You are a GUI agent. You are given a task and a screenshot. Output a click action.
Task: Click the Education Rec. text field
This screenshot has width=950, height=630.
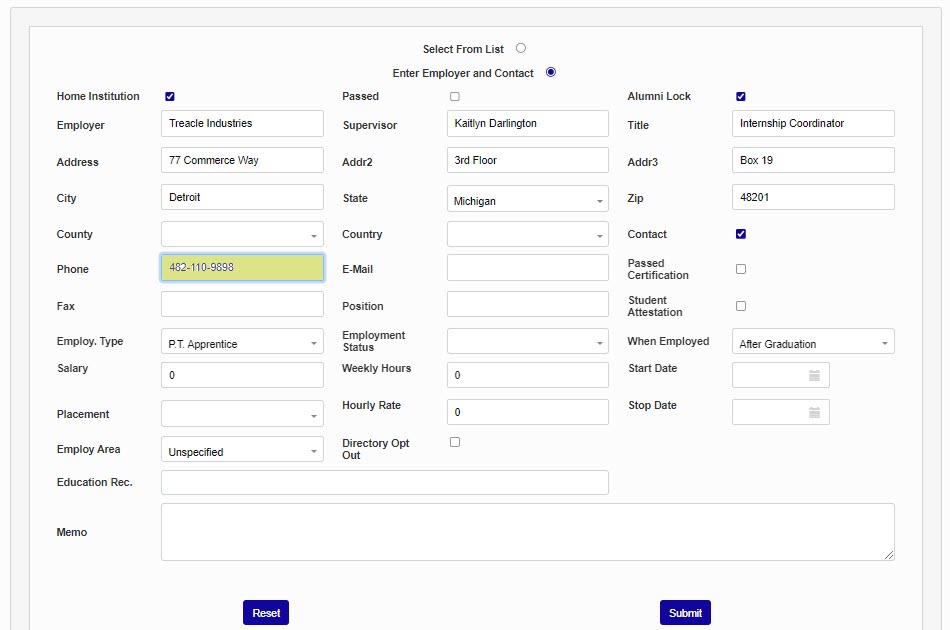pos(385,483)
